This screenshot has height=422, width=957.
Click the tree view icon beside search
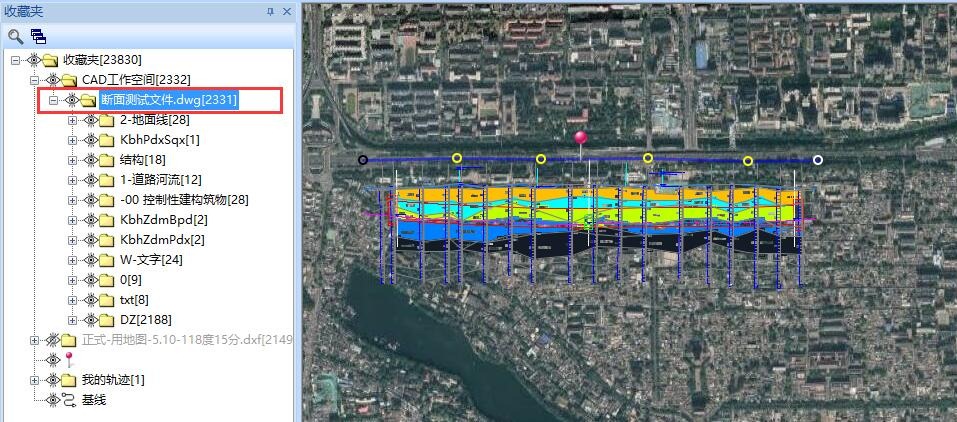point(38,36)
